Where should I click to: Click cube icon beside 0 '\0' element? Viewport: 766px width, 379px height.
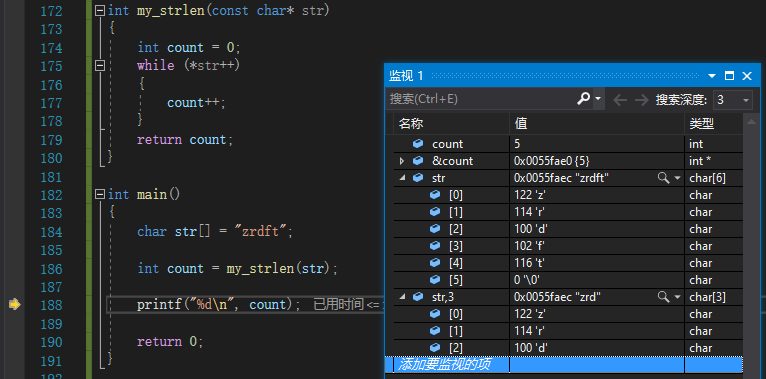pyautogui.click(x=435, y=280)
